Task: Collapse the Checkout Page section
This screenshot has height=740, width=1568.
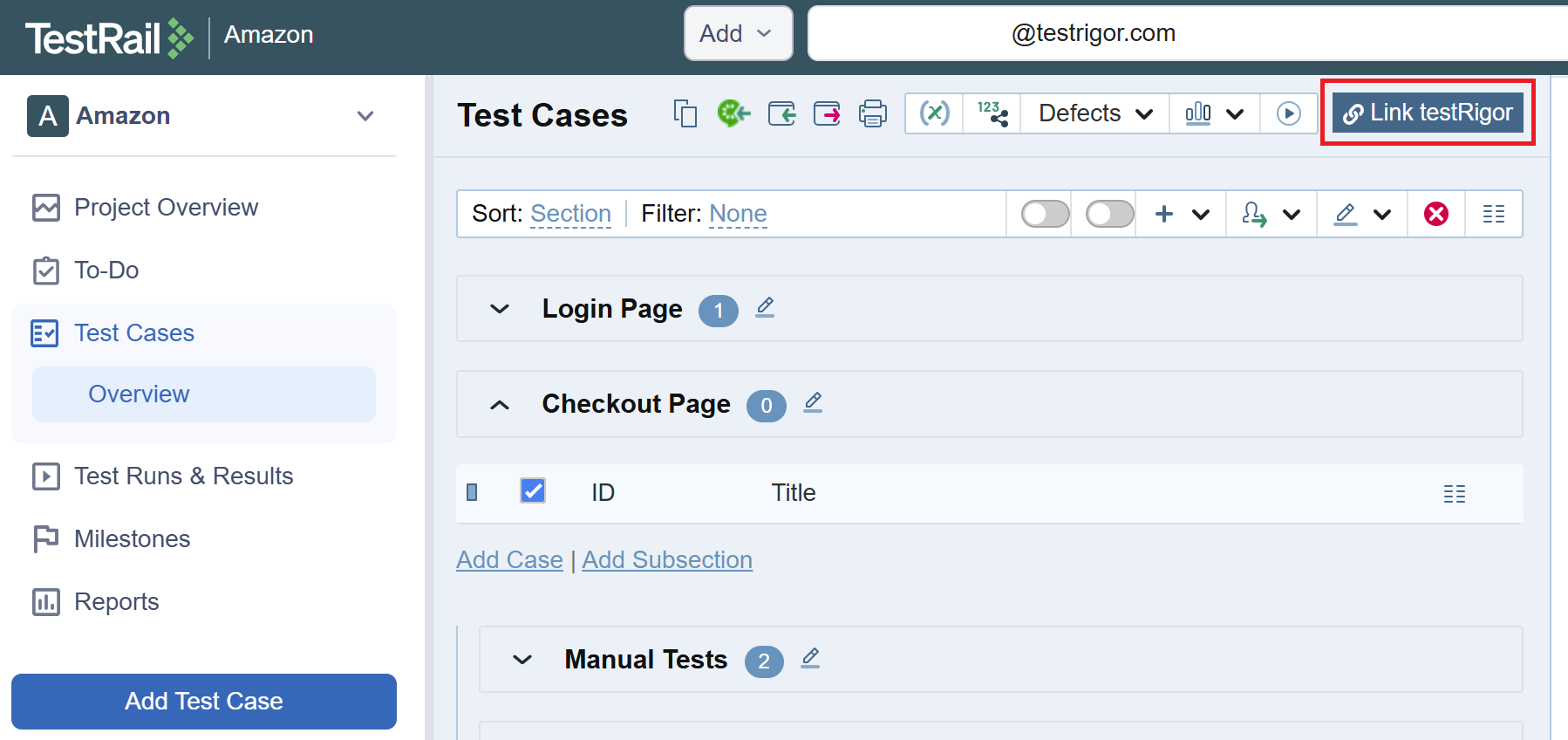Action: tap(500, 405)
